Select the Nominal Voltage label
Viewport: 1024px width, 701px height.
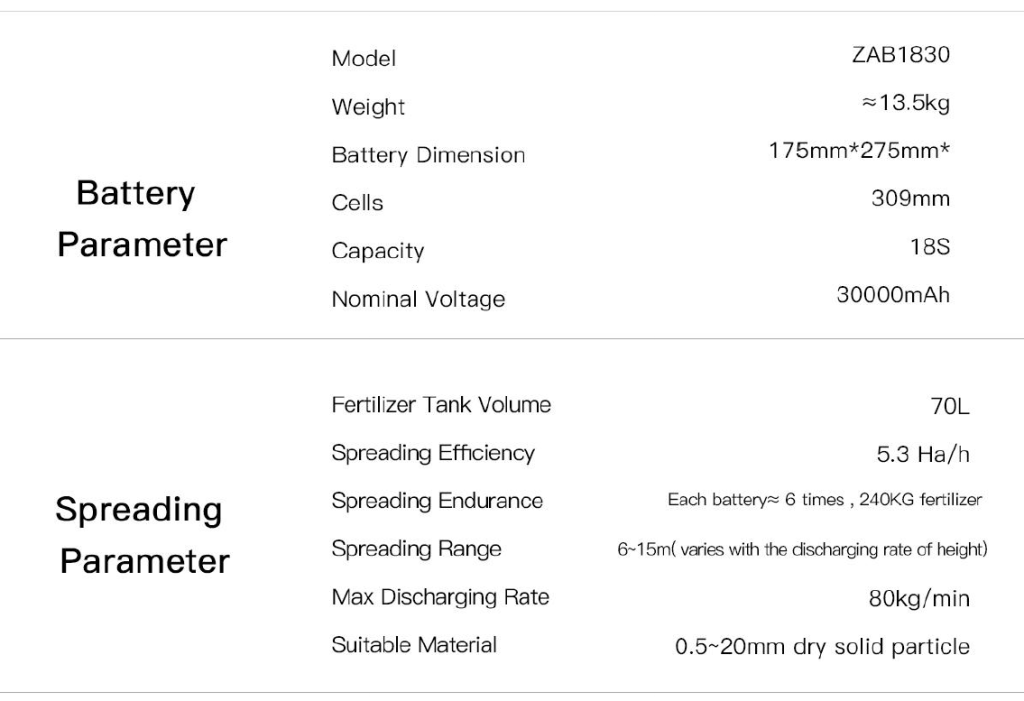click(x=418, y=299)
